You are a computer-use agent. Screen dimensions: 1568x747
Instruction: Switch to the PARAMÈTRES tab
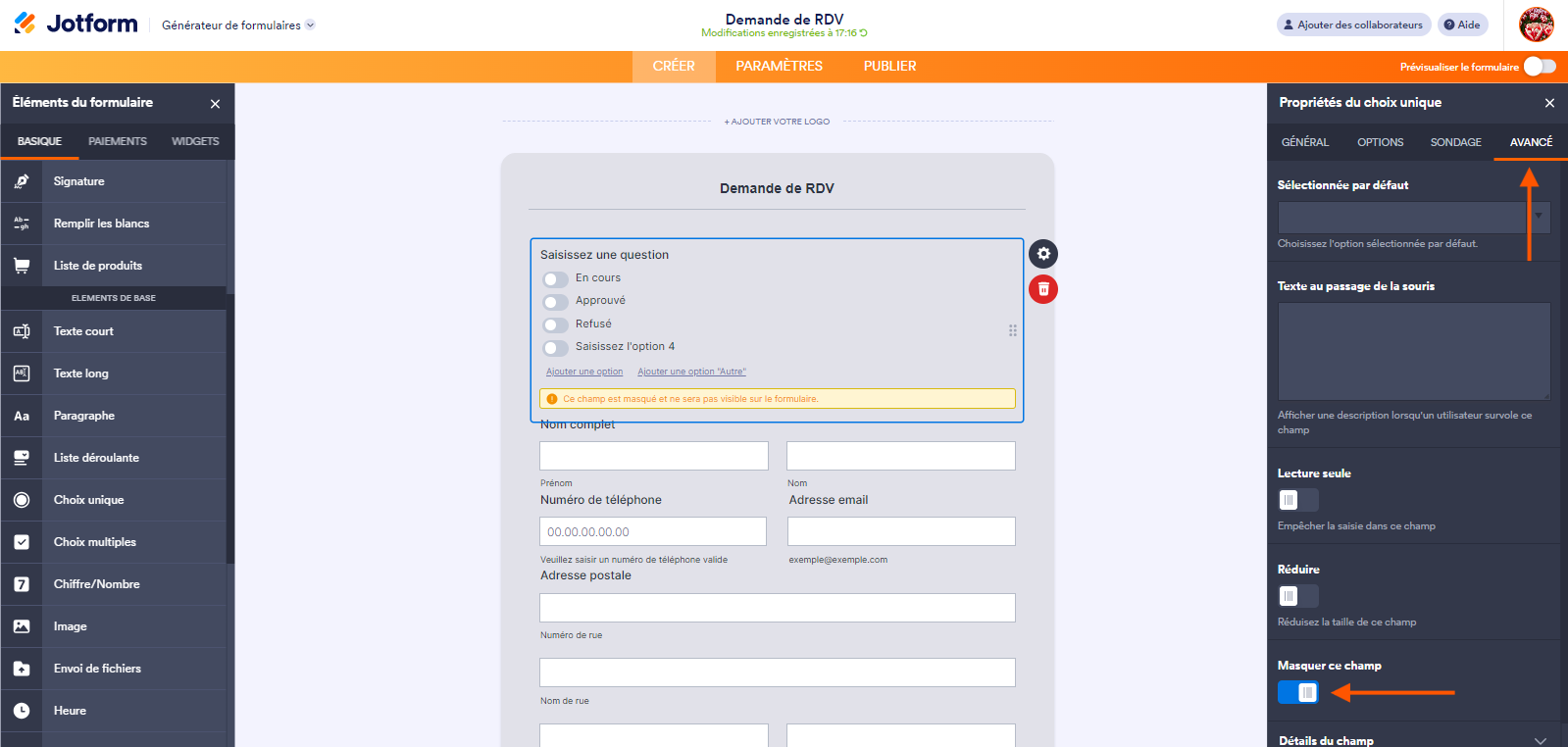tap(779, 67)
